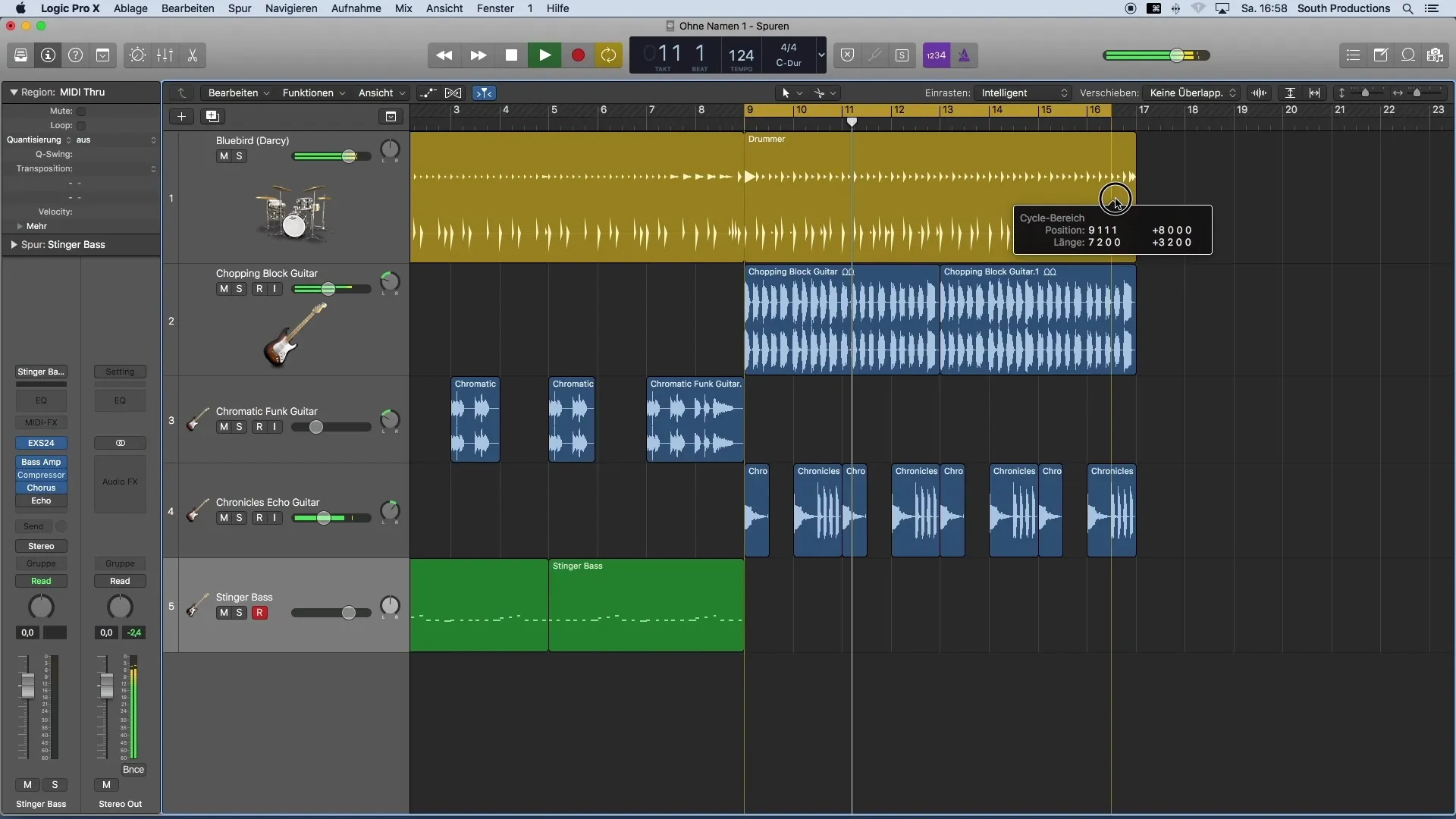Toggle the automation view icon
Viewport: 1456px width, 819px height.
(x=428, y=93)
